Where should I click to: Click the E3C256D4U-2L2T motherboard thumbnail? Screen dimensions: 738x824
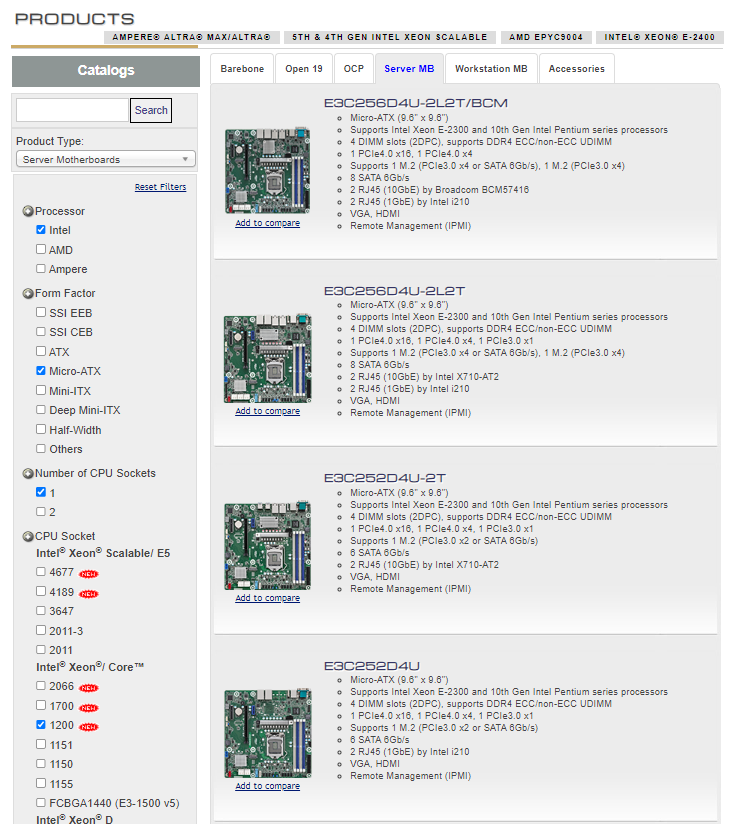268,358
